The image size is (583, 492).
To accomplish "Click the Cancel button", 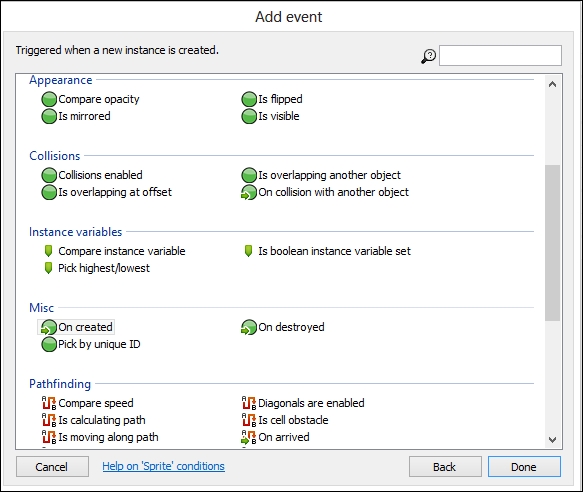I will (52, 467).
